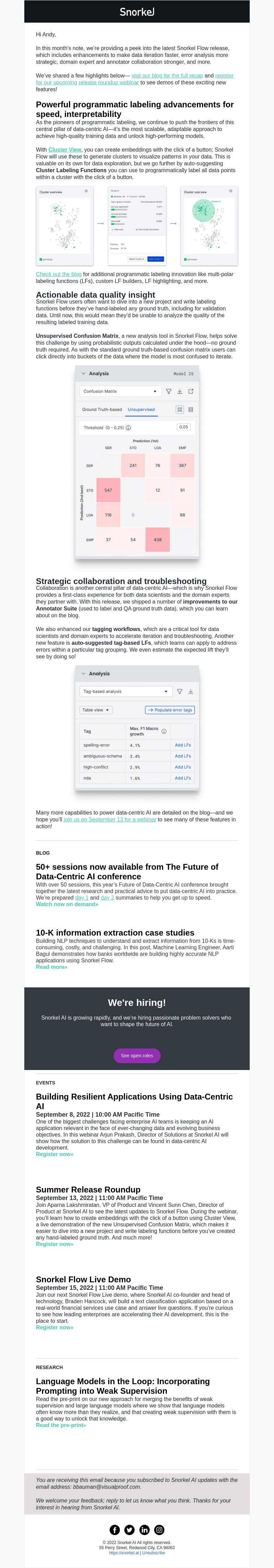Click the download icon beside Confusion Matrix
Viewport: 274px width, 1568px height.
[180, 391]
